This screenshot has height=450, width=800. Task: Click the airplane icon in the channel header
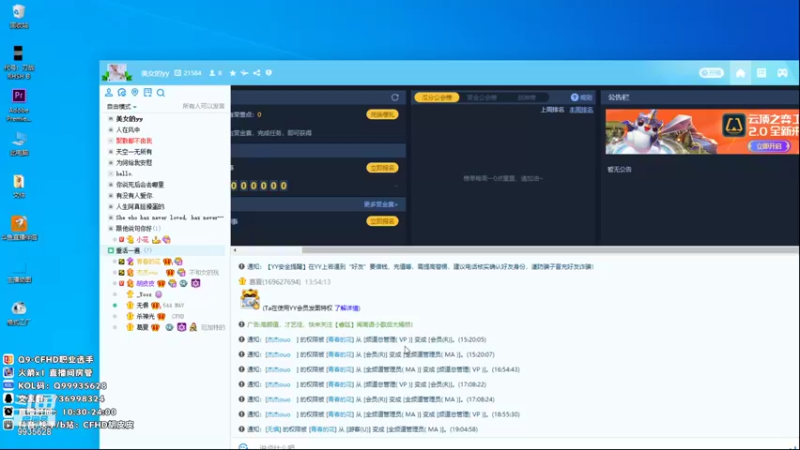(x=244, y=73)
